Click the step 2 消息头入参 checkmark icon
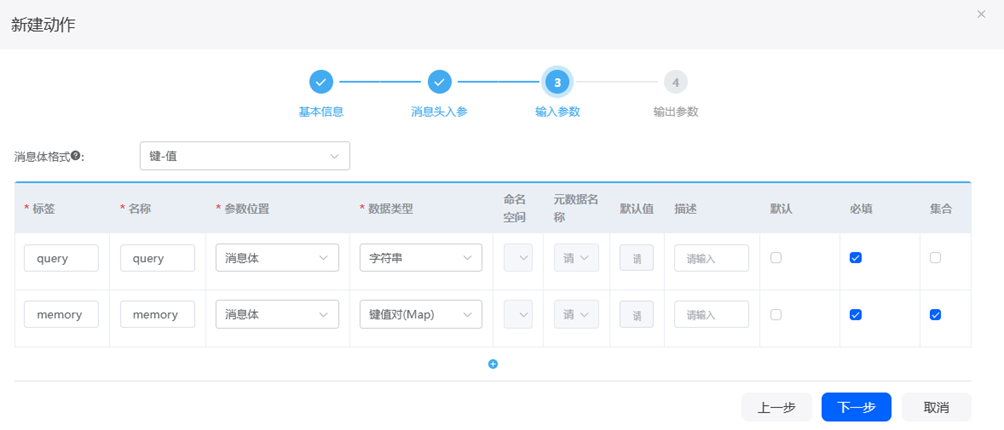Viewport: 1004px width, 430px height. tap(439, 82)
